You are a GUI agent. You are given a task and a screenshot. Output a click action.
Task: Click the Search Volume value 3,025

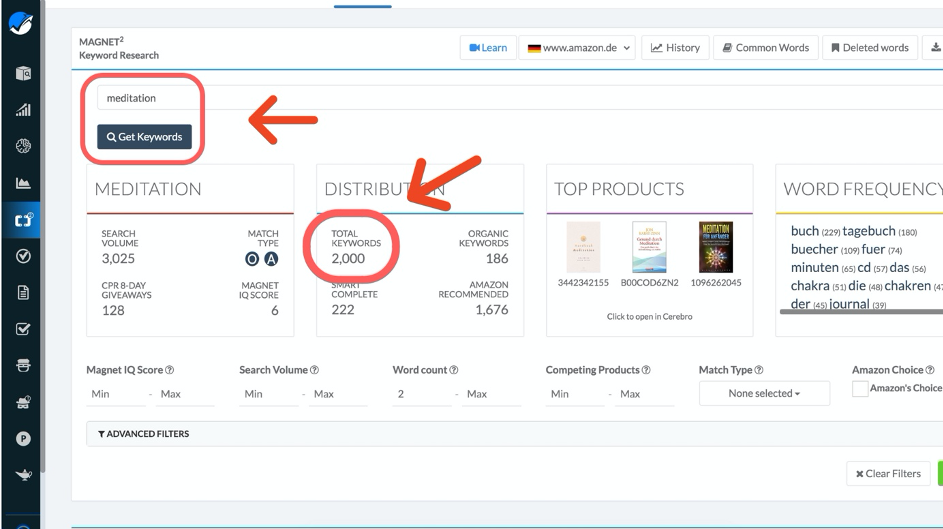click(x=118, y=259)
